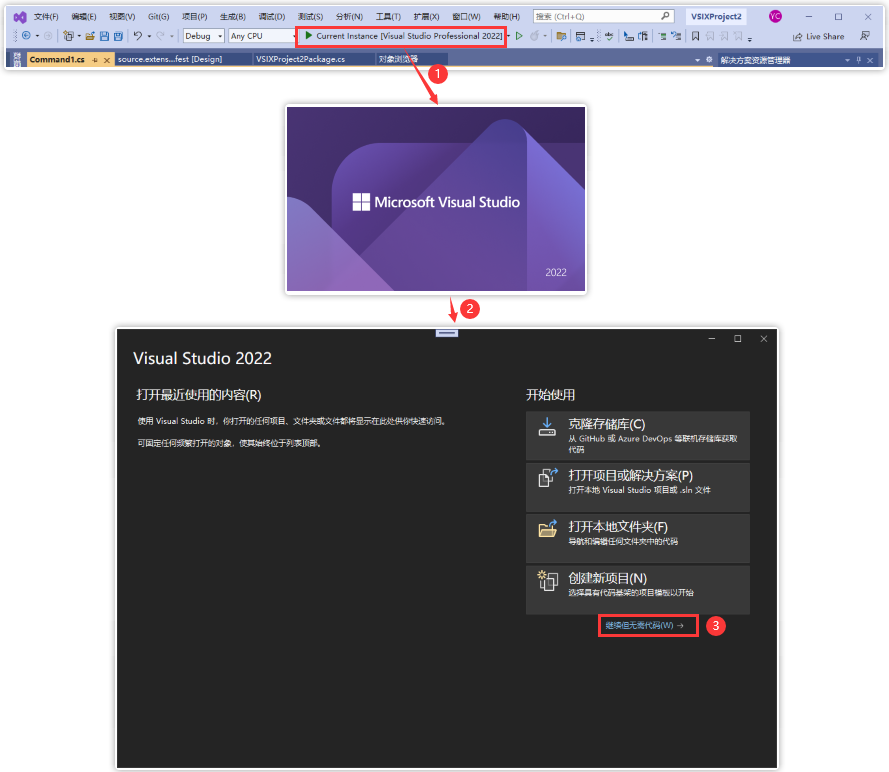Click the Open File folder icon
Image resolution: width=889 pixels, height=772 pixels.
click(x=90, y=36)
